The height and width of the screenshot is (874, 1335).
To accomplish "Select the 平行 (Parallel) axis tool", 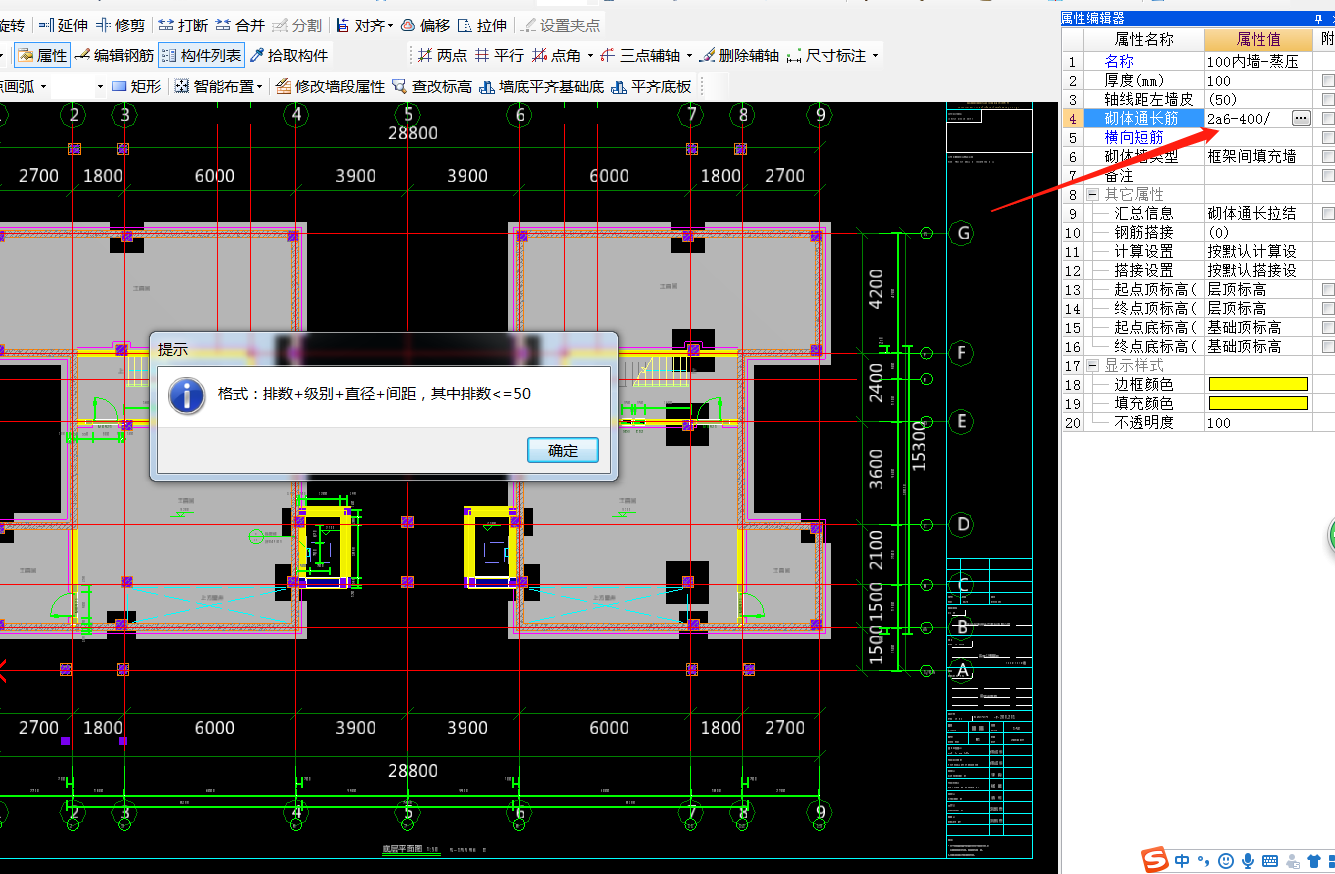I will click(x=499, y=56).
